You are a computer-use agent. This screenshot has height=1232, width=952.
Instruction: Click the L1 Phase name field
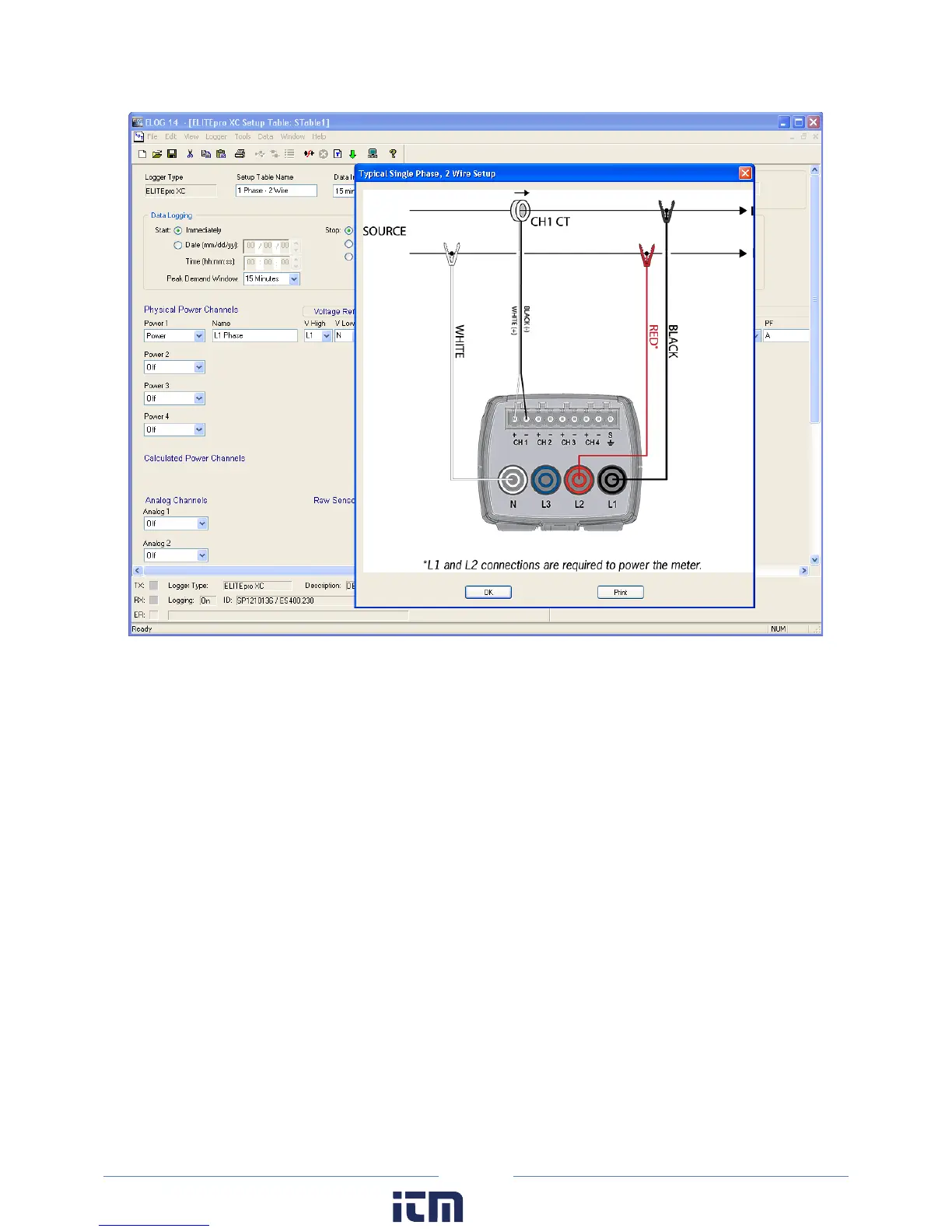[255, 336]
